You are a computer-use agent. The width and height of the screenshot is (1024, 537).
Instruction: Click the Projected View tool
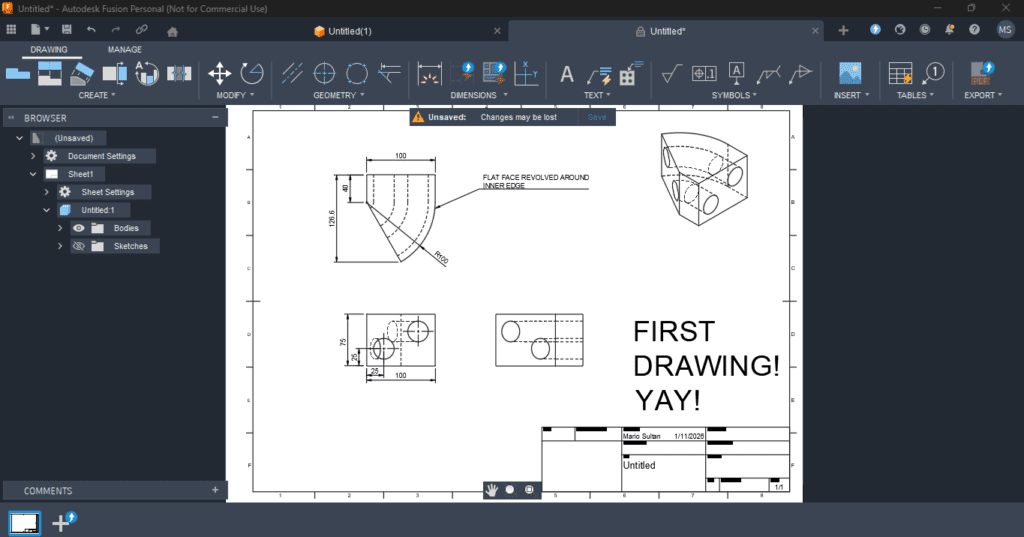(x=50, y=73)
